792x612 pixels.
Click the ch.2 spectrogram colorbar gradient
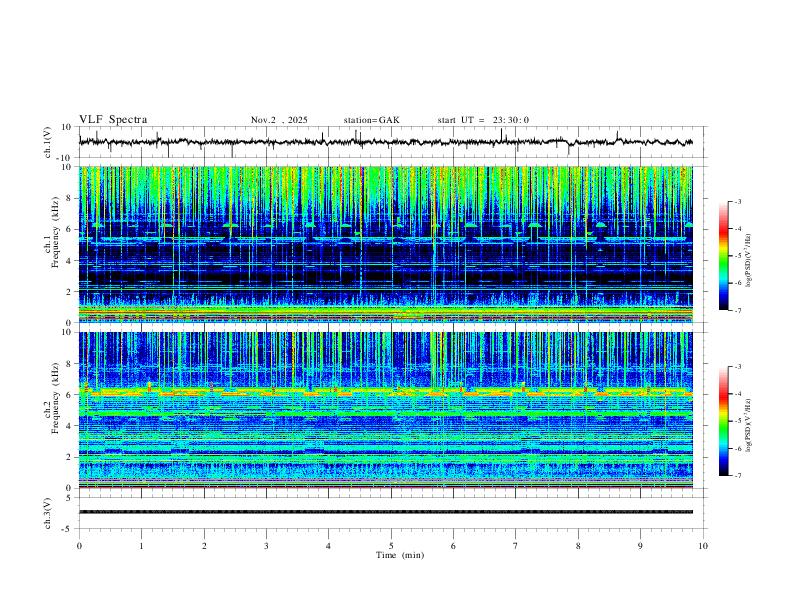tap(724, 421)
